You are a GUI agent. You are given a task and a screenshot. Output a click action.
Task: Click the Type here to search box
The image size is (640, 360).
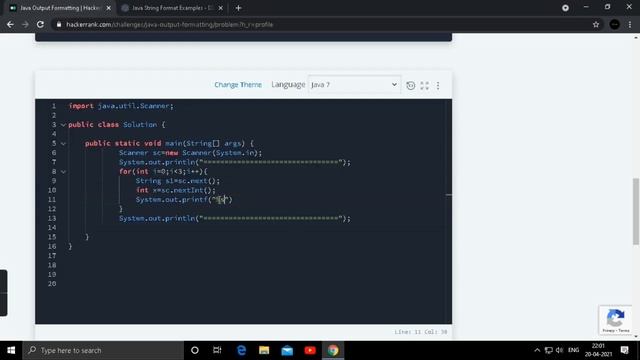103,350
